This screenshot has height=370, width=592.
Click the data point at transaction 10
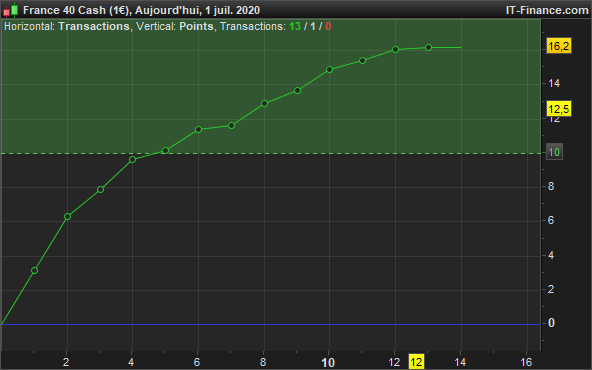click(329, 69)
